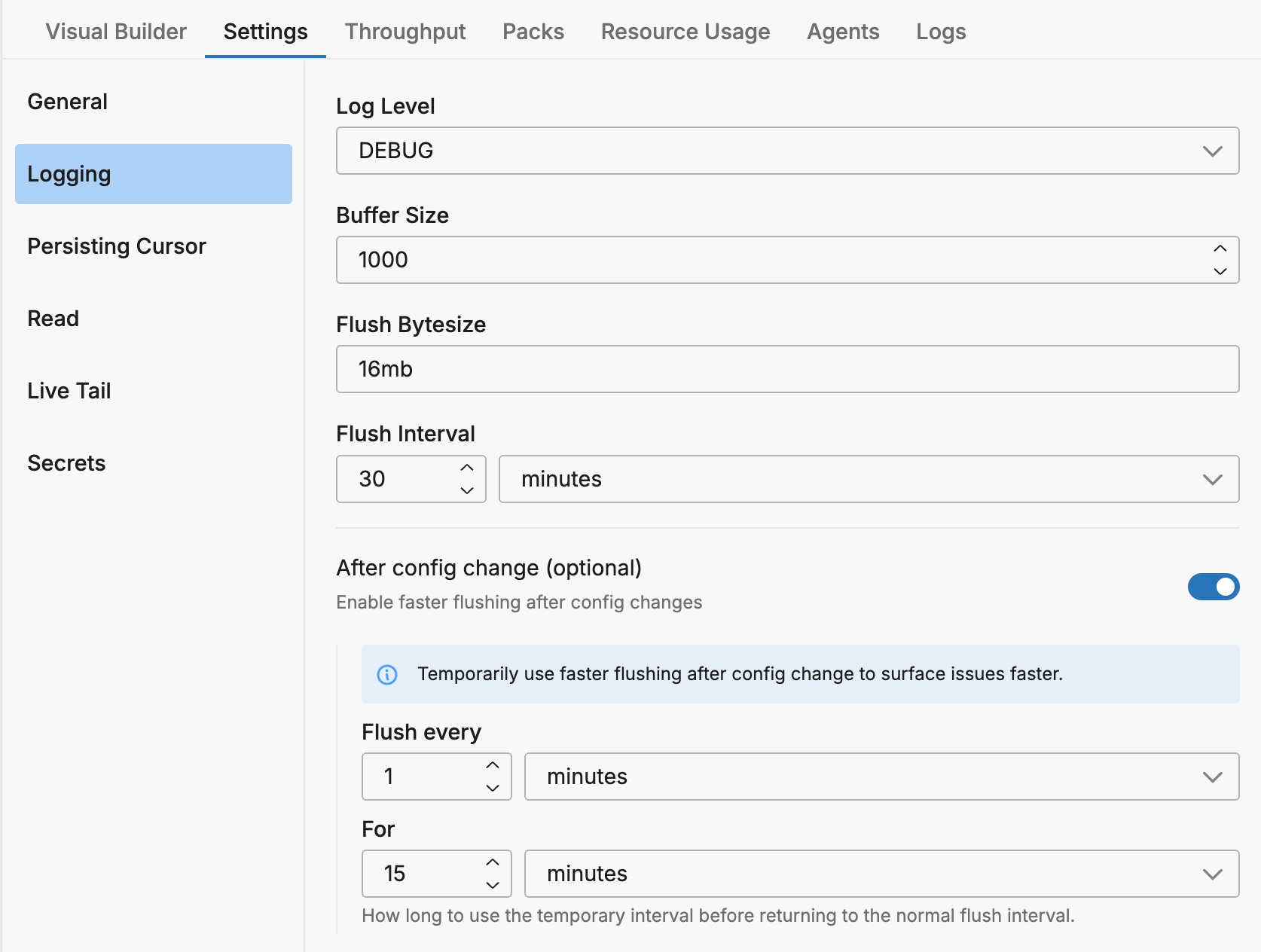Viewport: 1261px width, 952px height.
Task: Increase Buffer Size with up arrow
Action: click(1220, 249)
